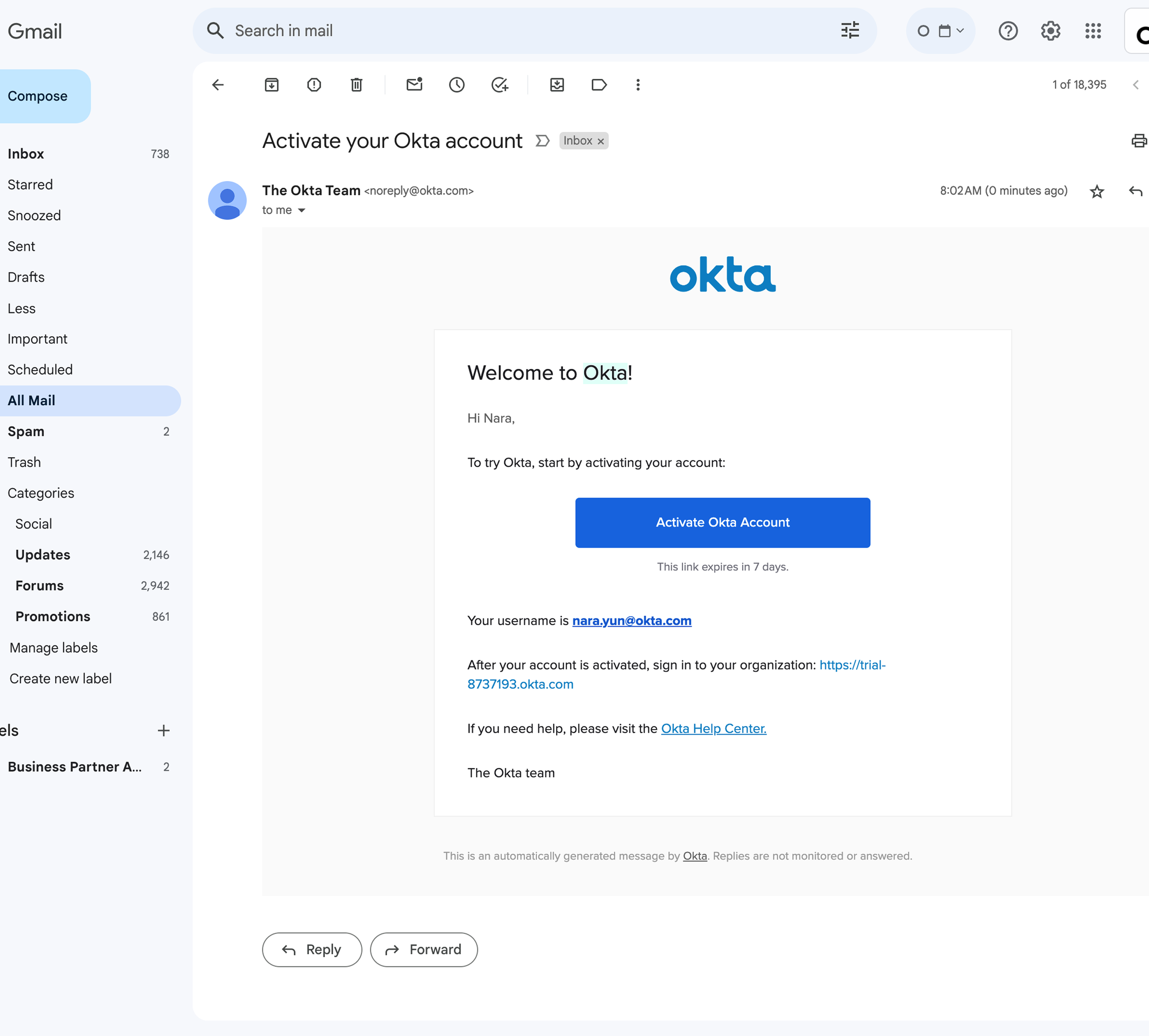This screenshot has width=1149, height=1036.
Task: Select Promotions category in sidebar
Action: pyautogui.click(x=52, y=617)
